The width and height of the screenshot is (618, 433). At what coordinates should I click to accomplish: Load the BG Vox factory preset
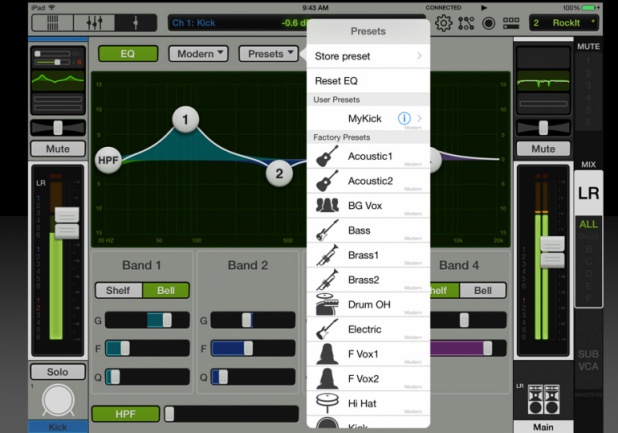(x=368, y=205)
